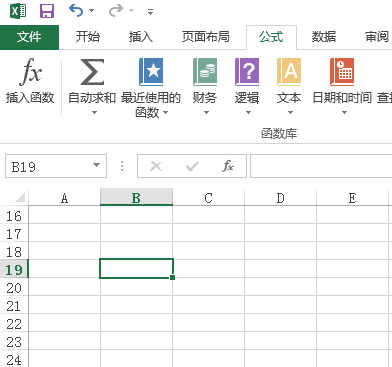Open the 文件 (File) tab
The width and height of the screenshot is (392, 367).
[29, 37]
